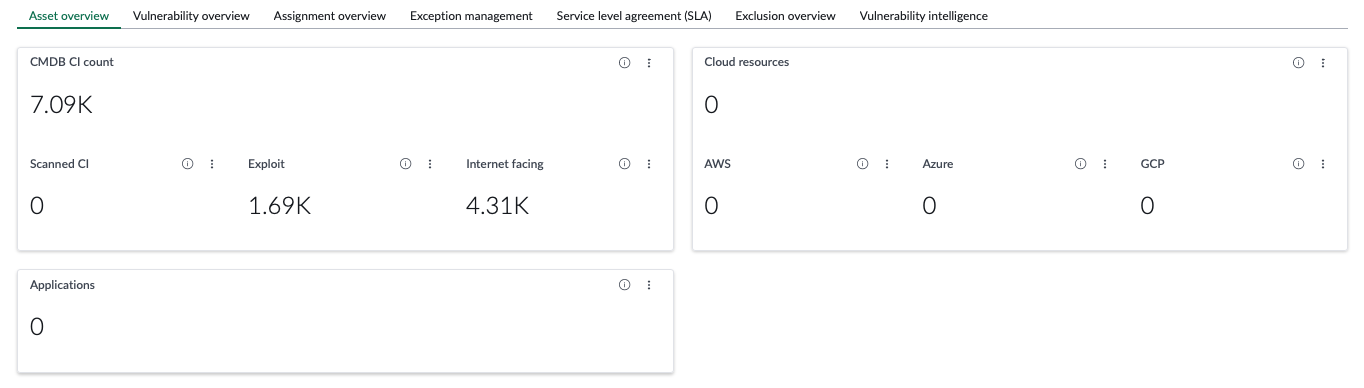This screenshot has width=1364, height=388.
Task: Show info for Internet facing widget
Action: coord(624,164)
